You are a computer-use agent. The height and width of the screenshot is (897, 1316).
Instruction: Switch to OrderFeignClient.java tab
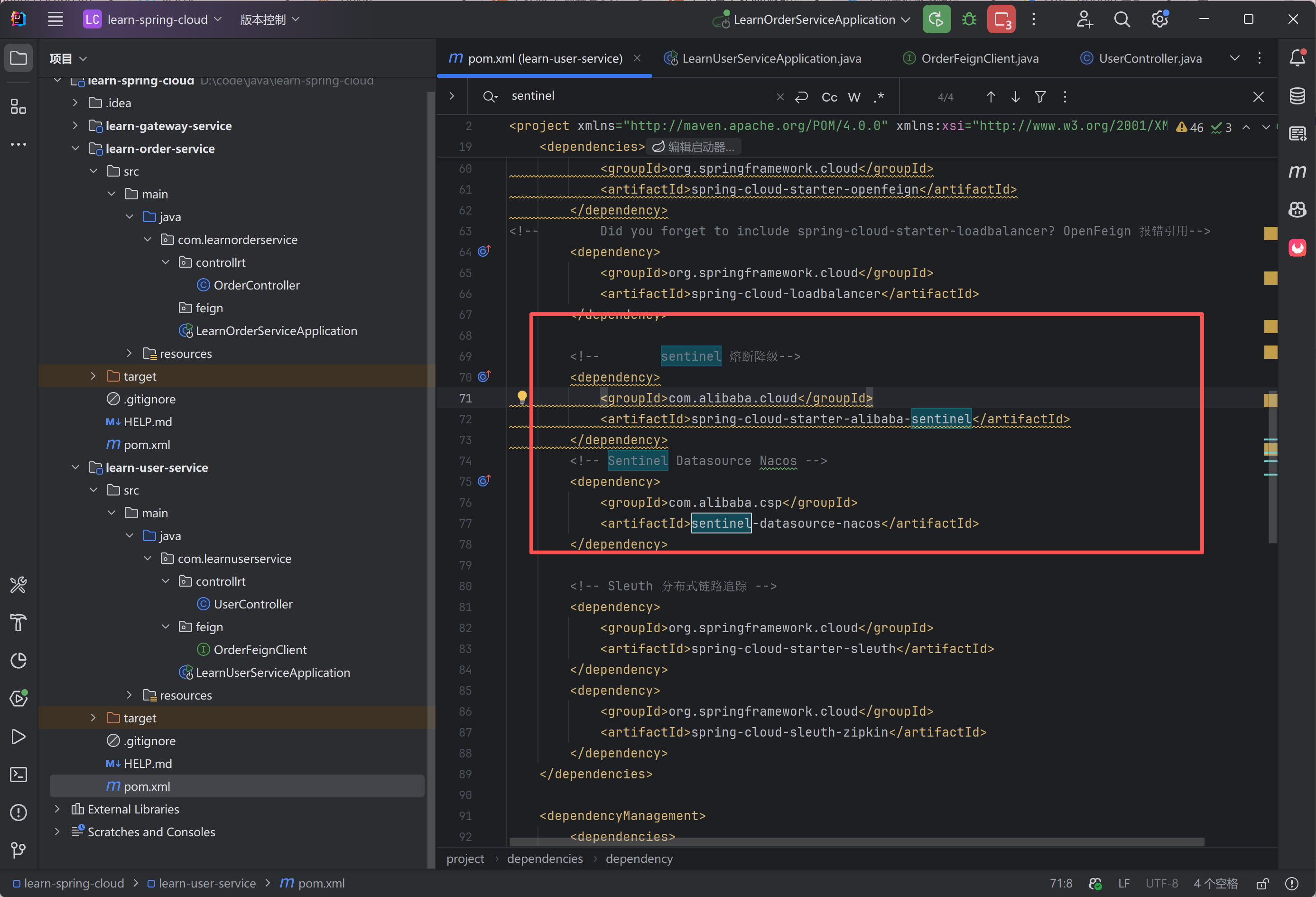tap(971, 58)
